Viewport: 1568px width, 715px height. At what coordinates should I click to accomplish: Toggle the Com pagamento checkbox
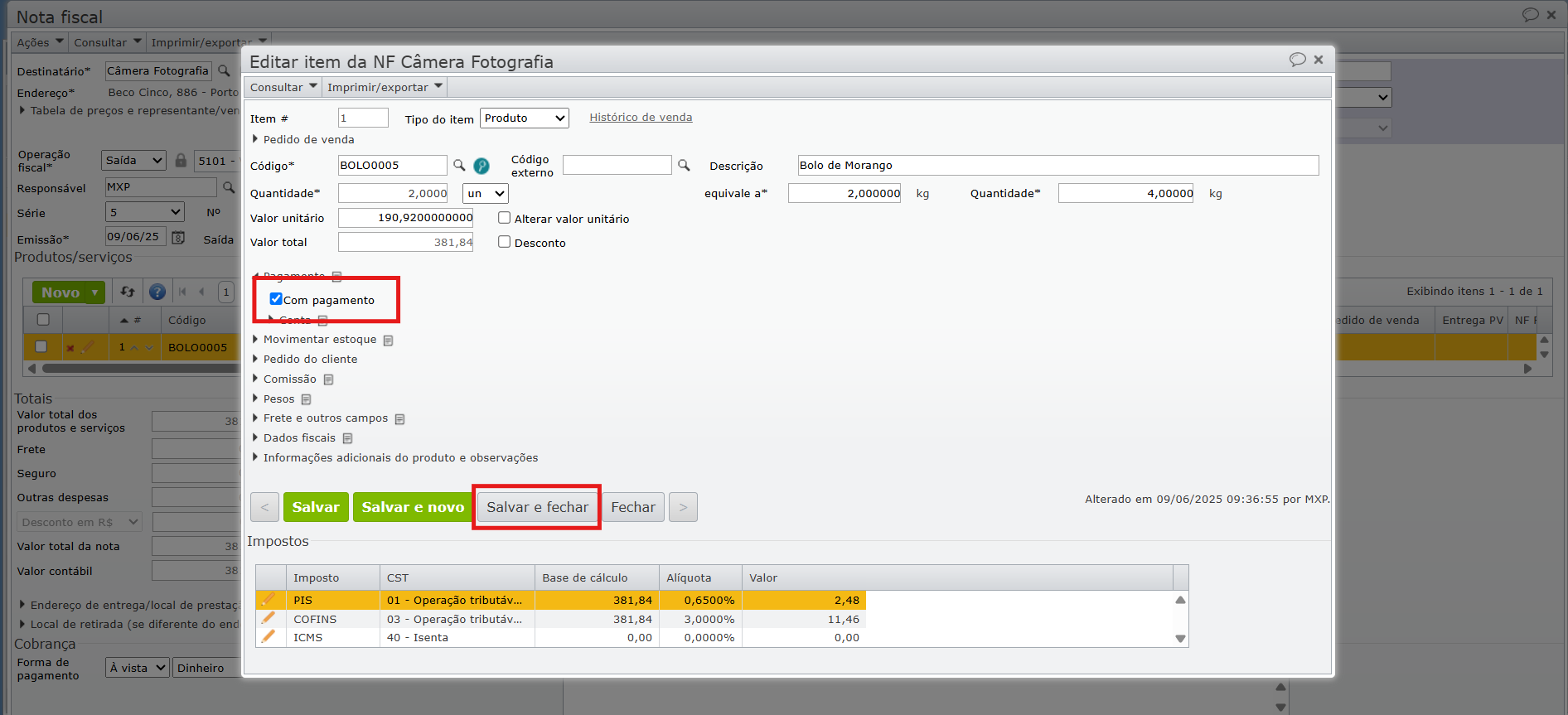276,299
